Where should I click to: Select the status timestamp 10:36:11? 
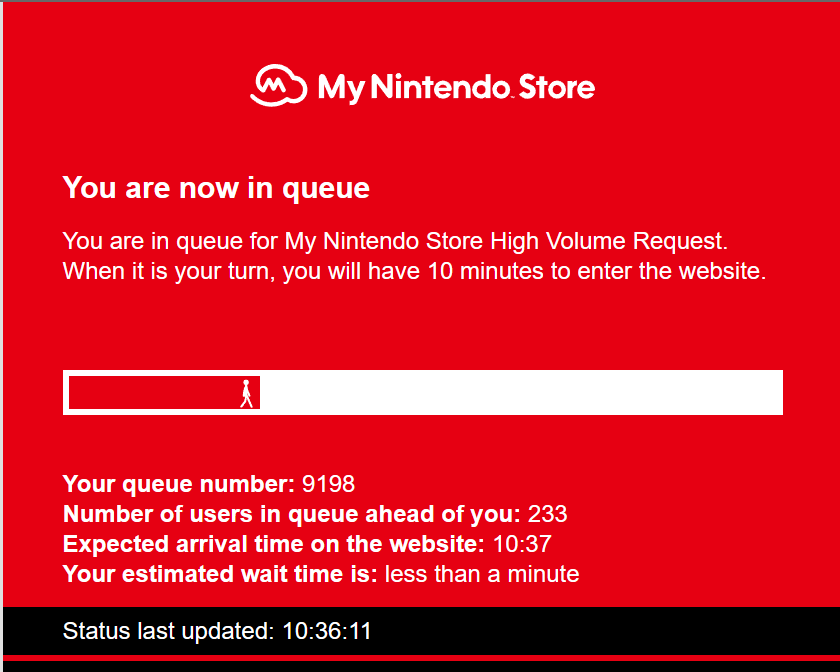tap(327, 631)
